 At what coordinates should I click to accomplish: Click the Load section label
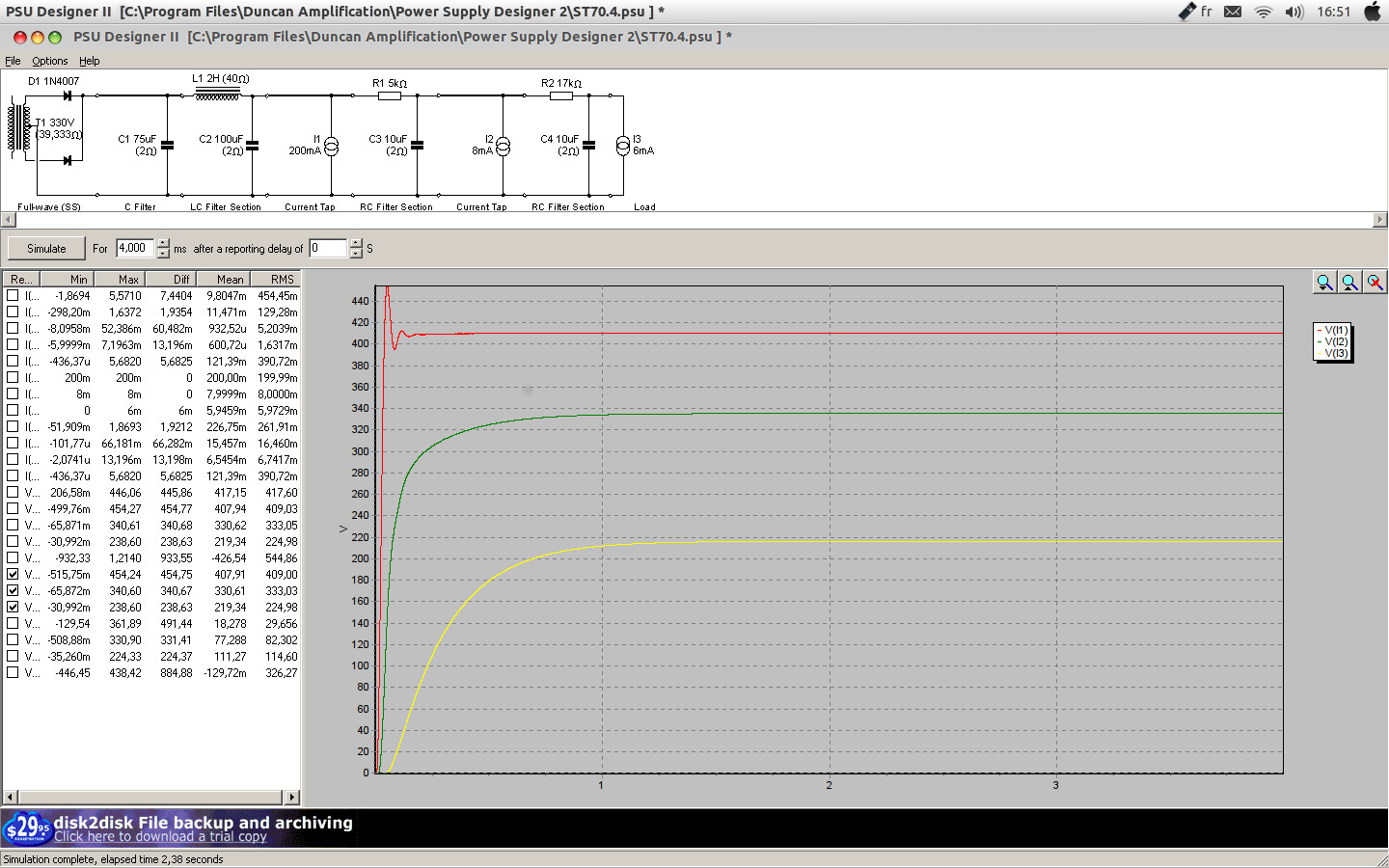click(x=644, y=206)
